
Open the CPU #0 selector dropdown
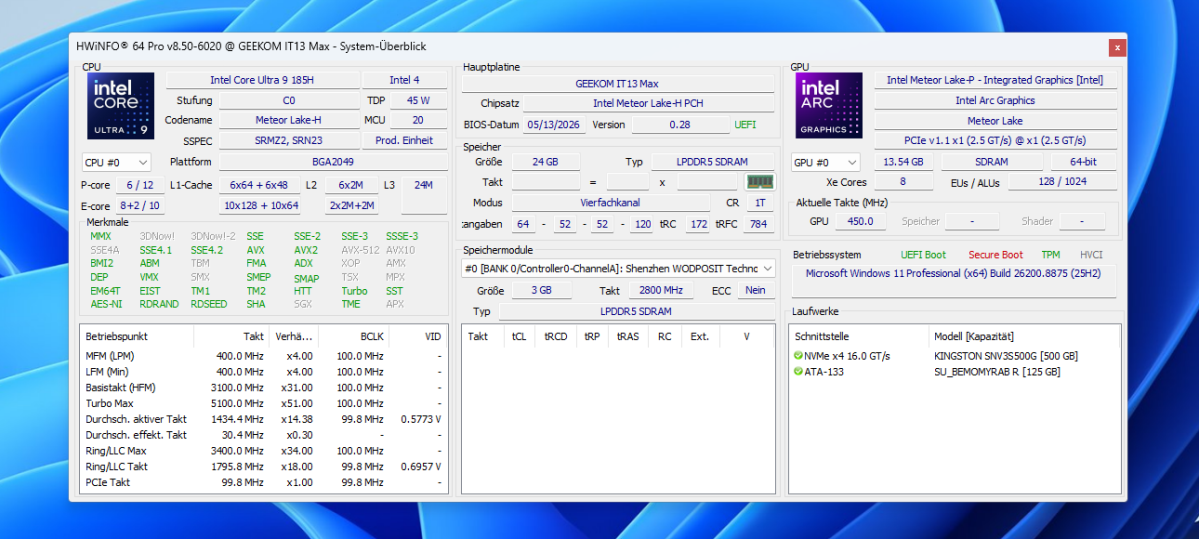click(x=116, y=162)
